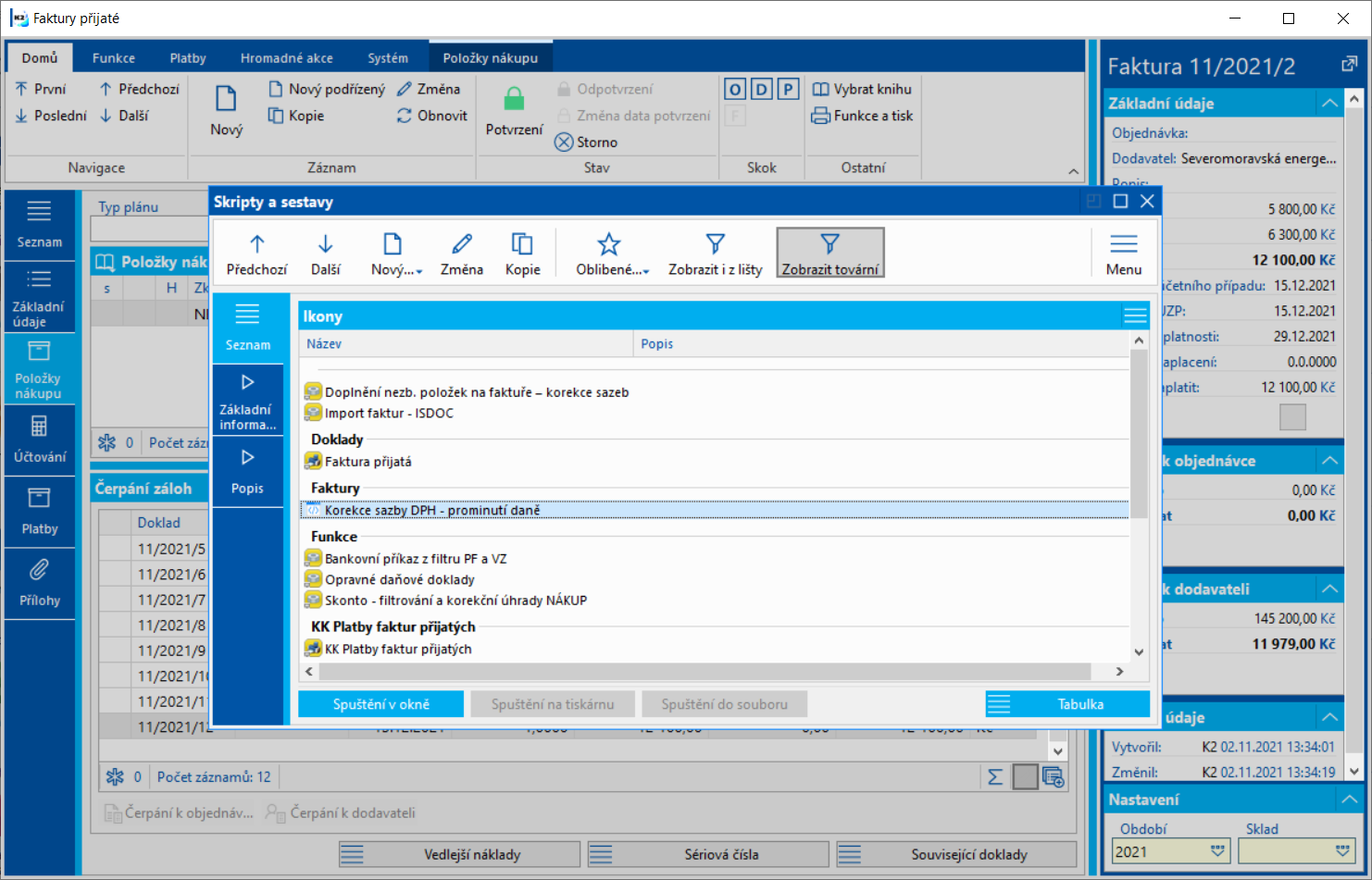Jump to linked document P
This screenshot has height=880, width=1372.
(x=788, y=89)
